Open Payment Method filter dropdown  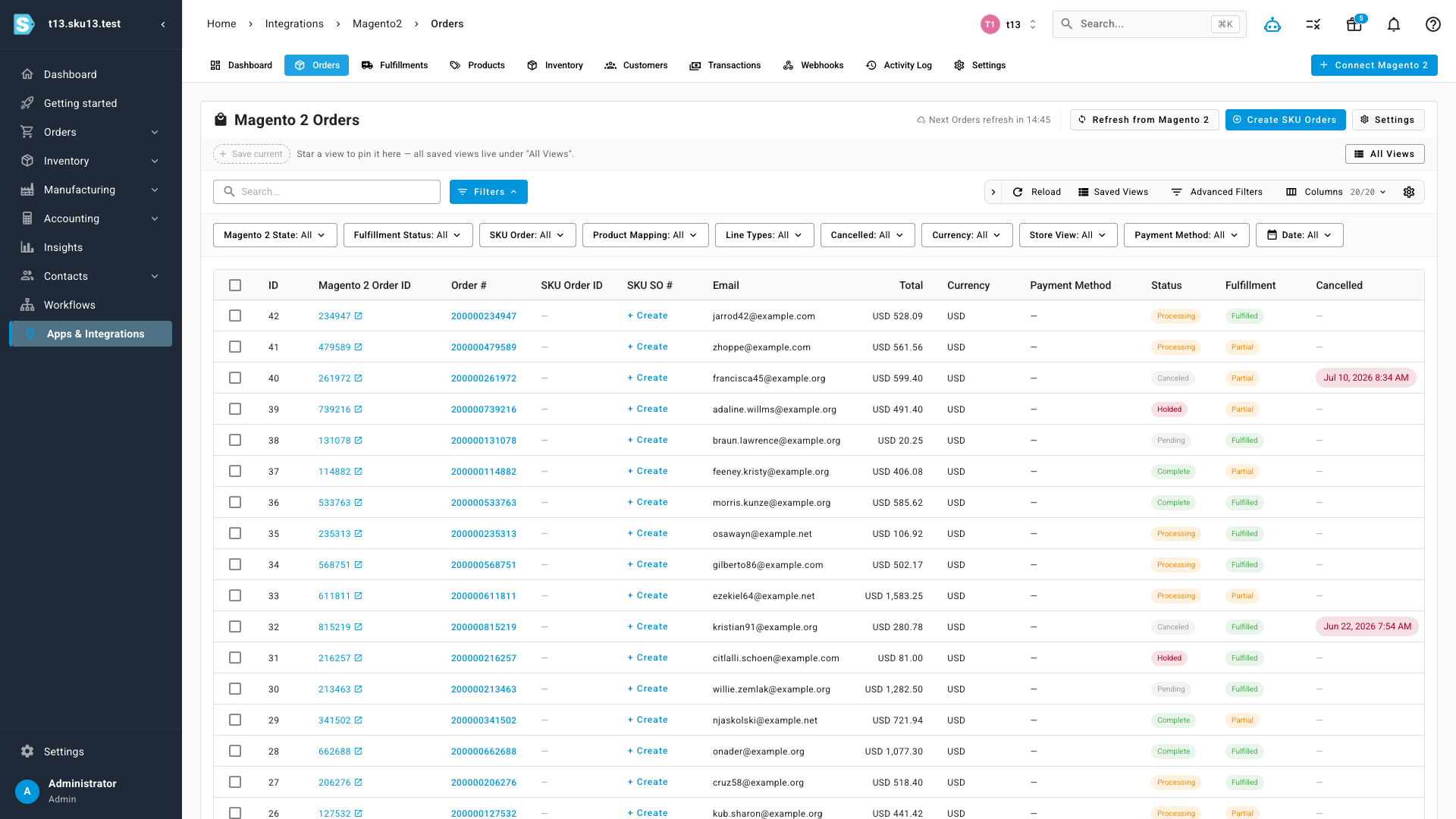tap(1187, 235)
